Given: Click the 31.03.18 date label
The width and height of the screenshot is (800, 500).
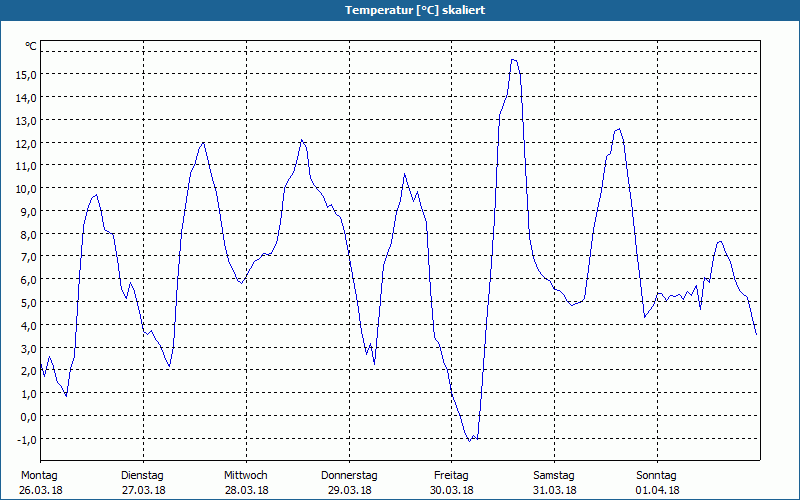Looking at the screenshot, I should coord(555,490).
